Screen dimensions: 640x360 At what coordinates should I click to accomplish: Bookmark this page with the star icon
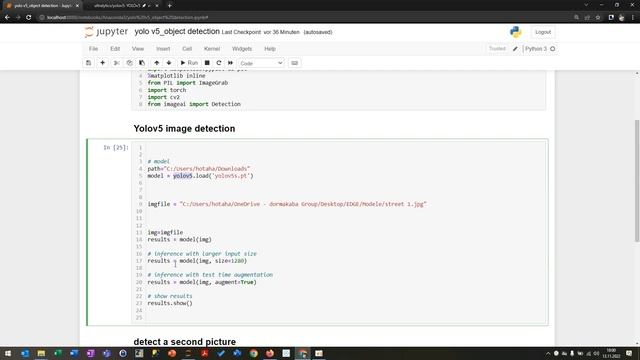[598, 18]
